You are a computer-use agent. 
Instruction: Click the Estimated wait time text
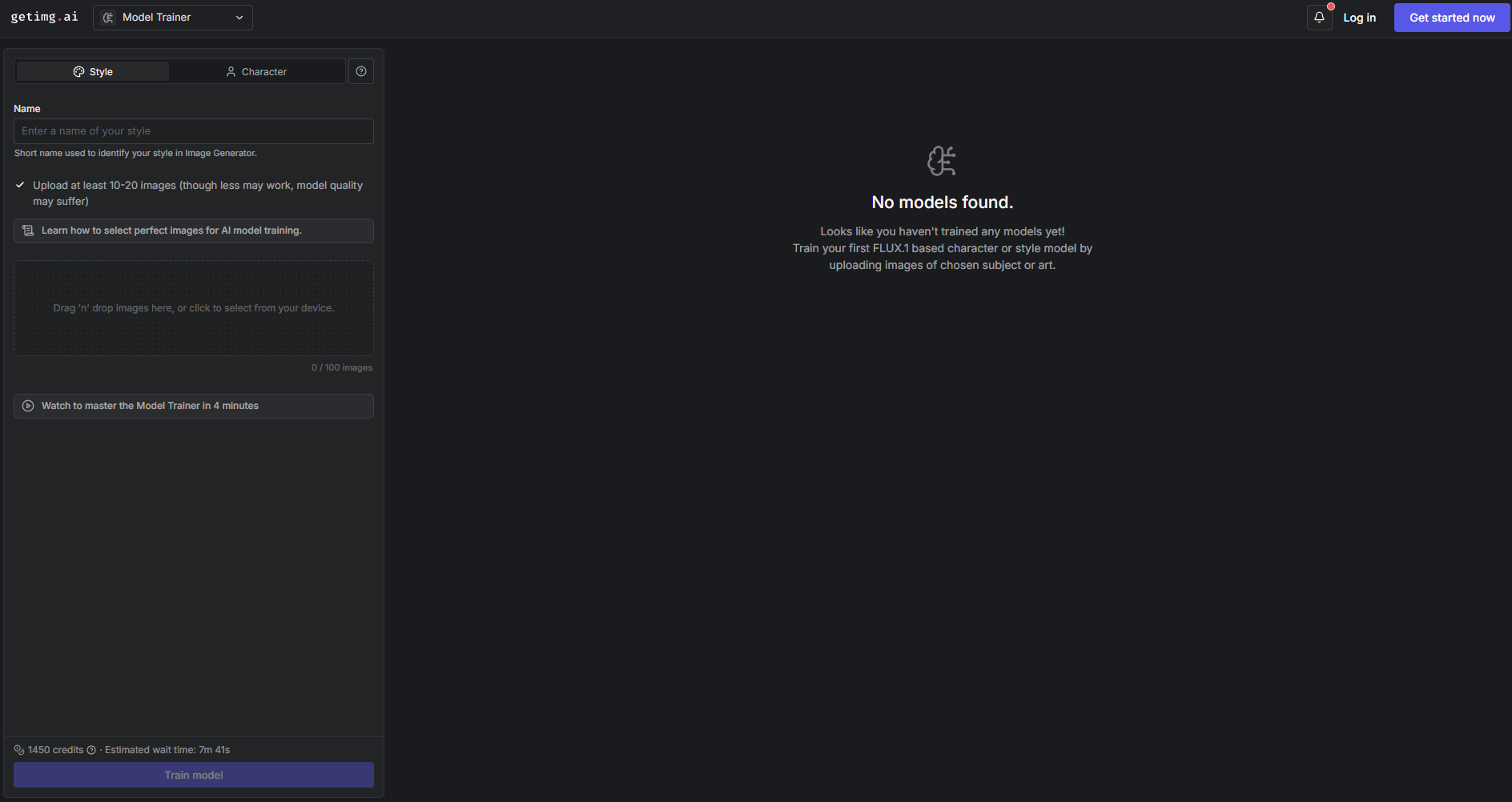click(x=167, y=750)
